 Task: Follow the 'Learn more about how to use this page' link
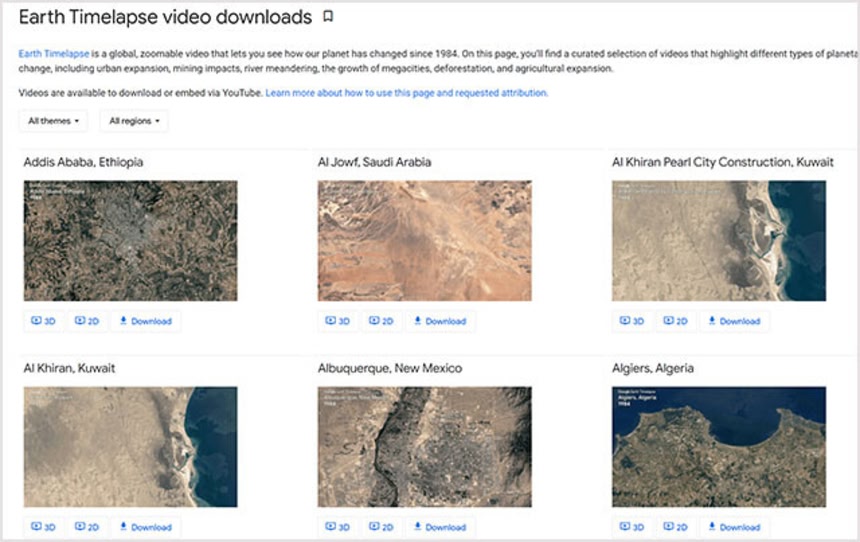(x=406, y=93)
